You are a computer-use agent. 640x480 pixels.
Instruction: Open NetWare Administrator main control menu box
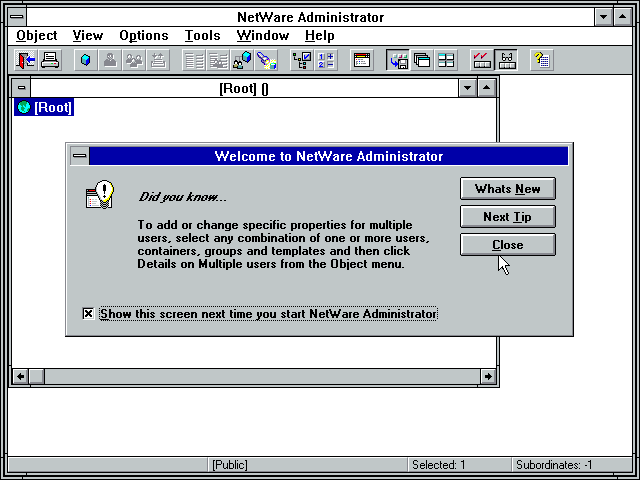[x=17, y=17]
